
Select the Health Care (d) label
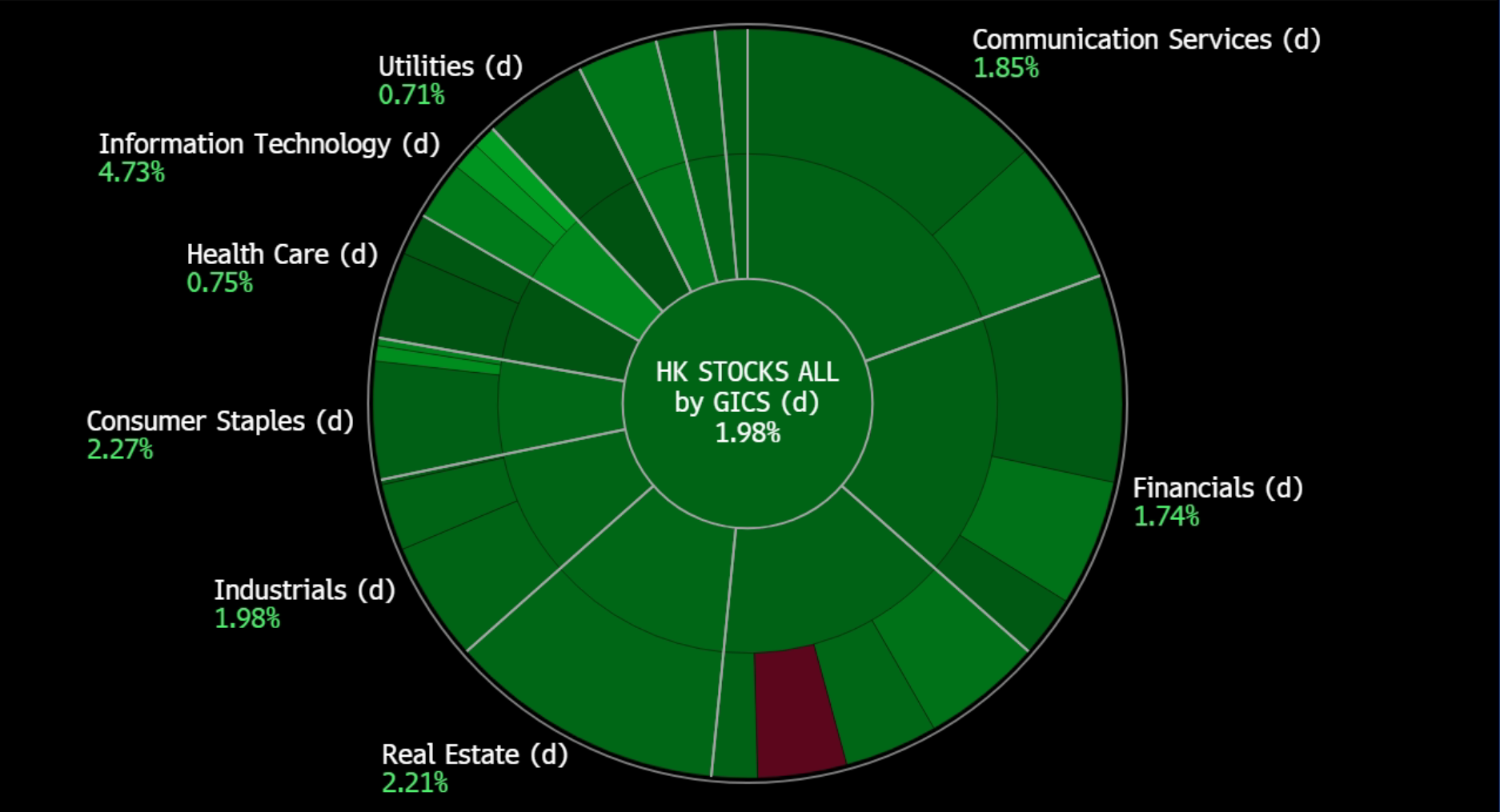pyautogui.click(x=282, y=254)
